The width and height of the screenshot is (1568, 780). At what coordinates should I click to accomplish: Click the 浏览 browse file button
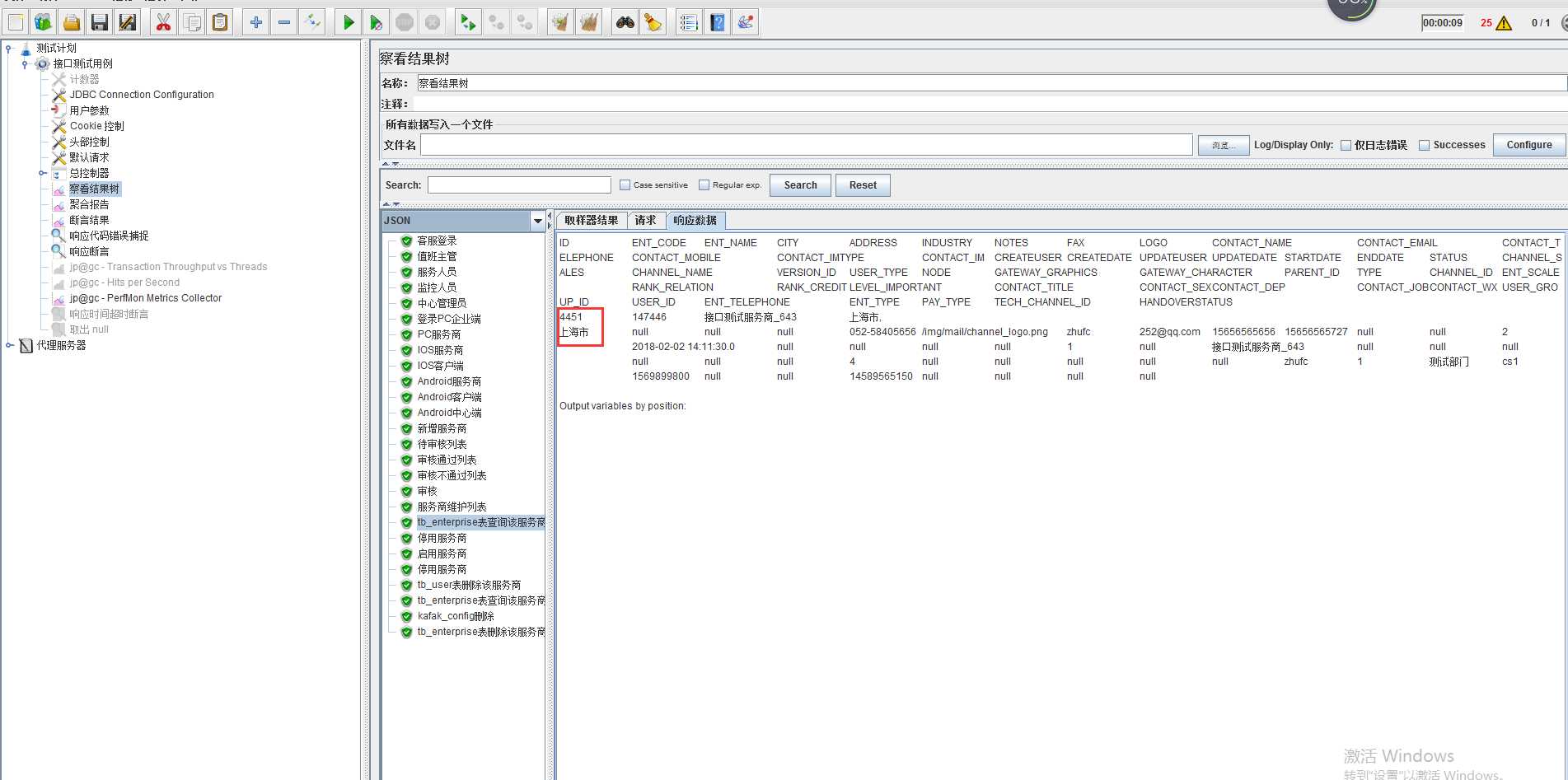click(1224, 145)
